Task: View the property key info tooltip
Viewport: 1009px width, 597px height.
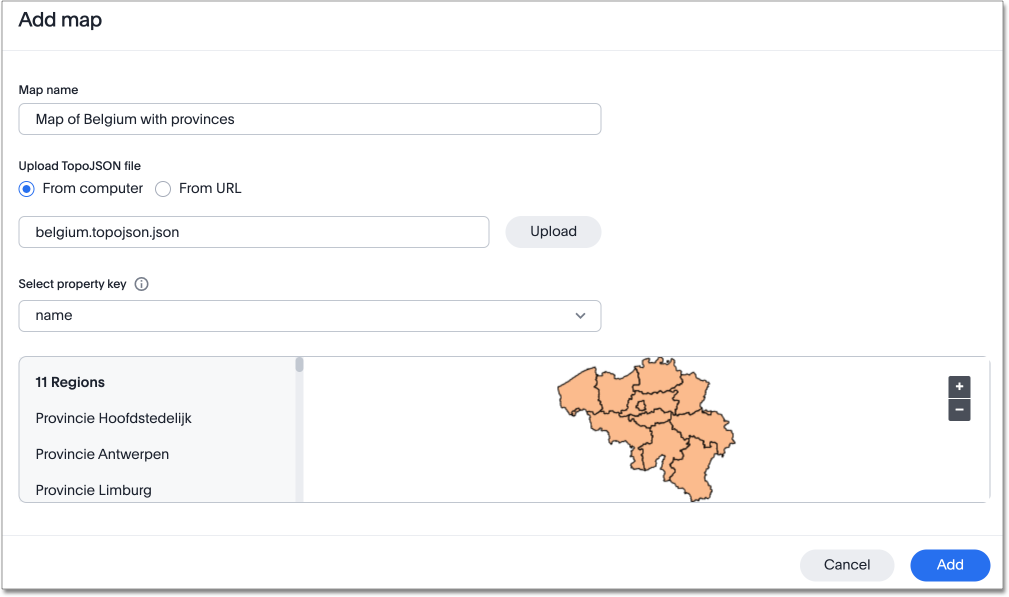Action: (x=141, y=284)
